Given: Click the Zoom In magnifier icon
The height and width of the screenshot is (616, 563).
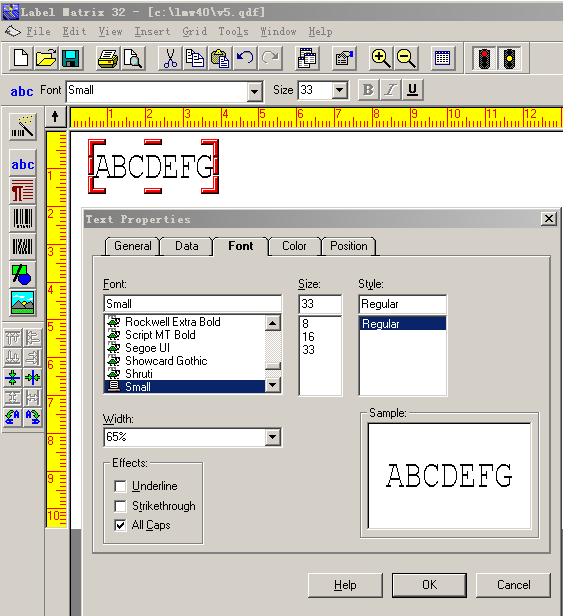Looking at the screenshot, I should point(380,58).
